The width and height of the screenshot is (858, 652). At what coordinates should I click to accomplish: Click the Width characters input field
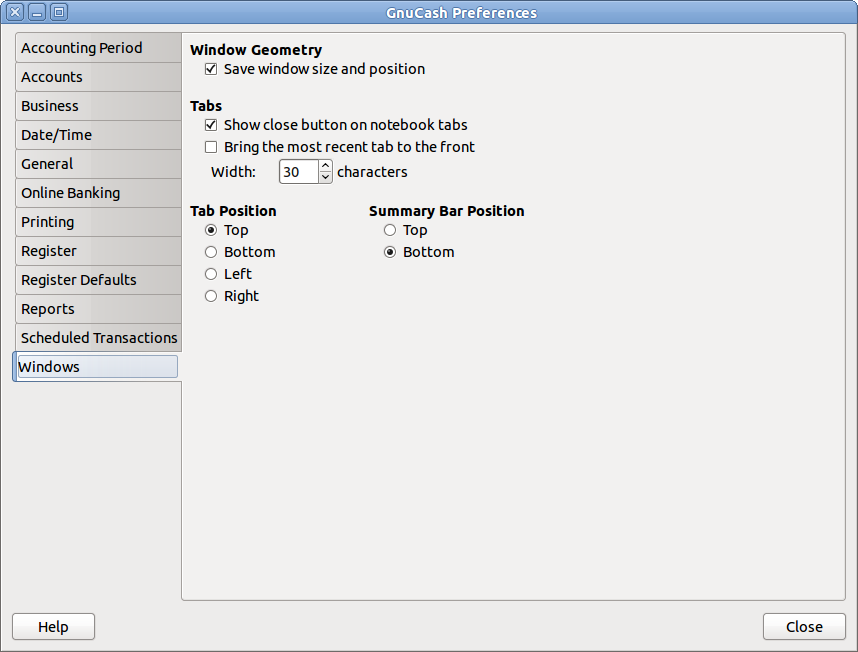[299, 172]
